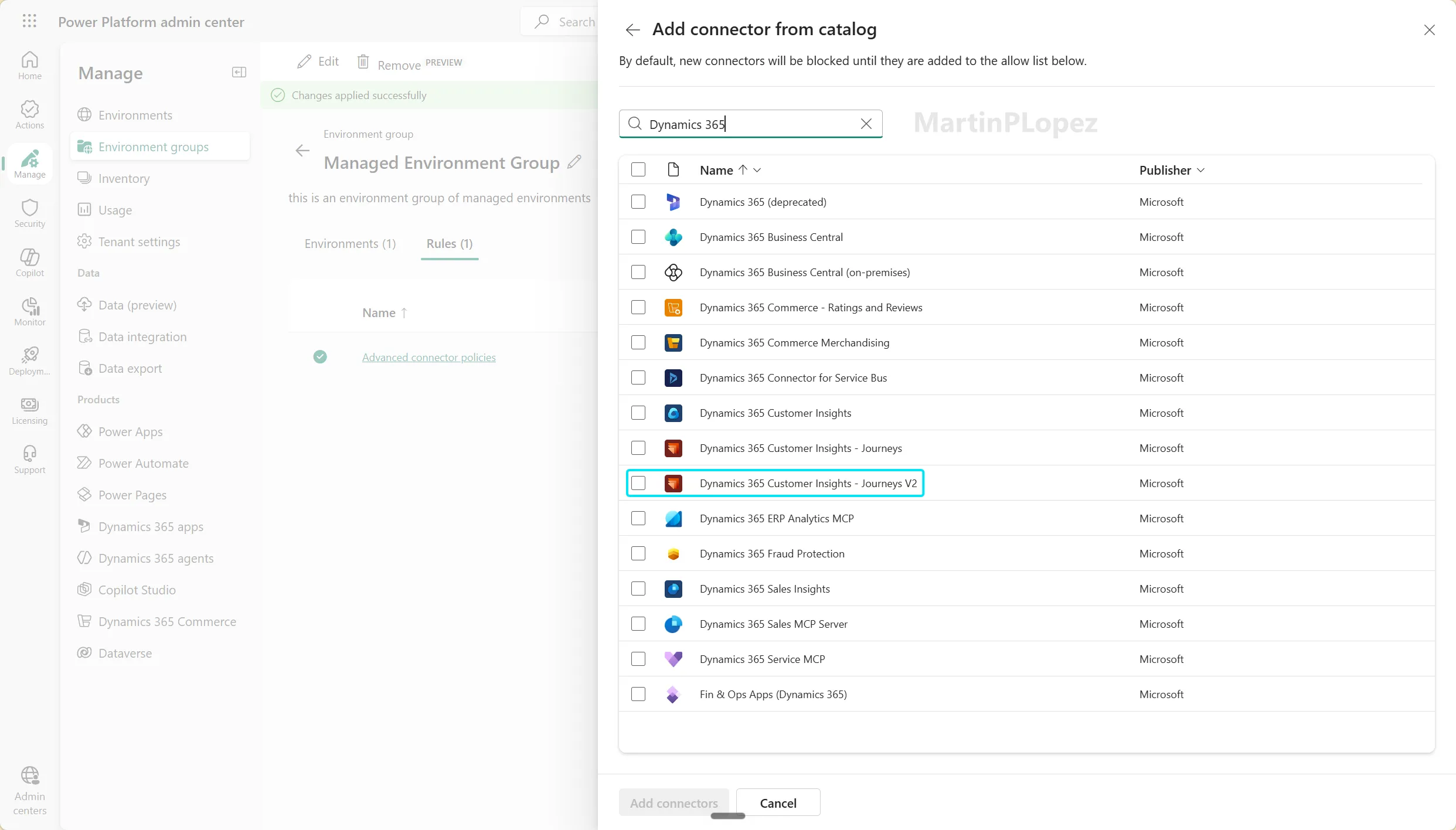Tick the select-all connectors checkbox
Screen dimensions: 1456x830
pos(638,170)
